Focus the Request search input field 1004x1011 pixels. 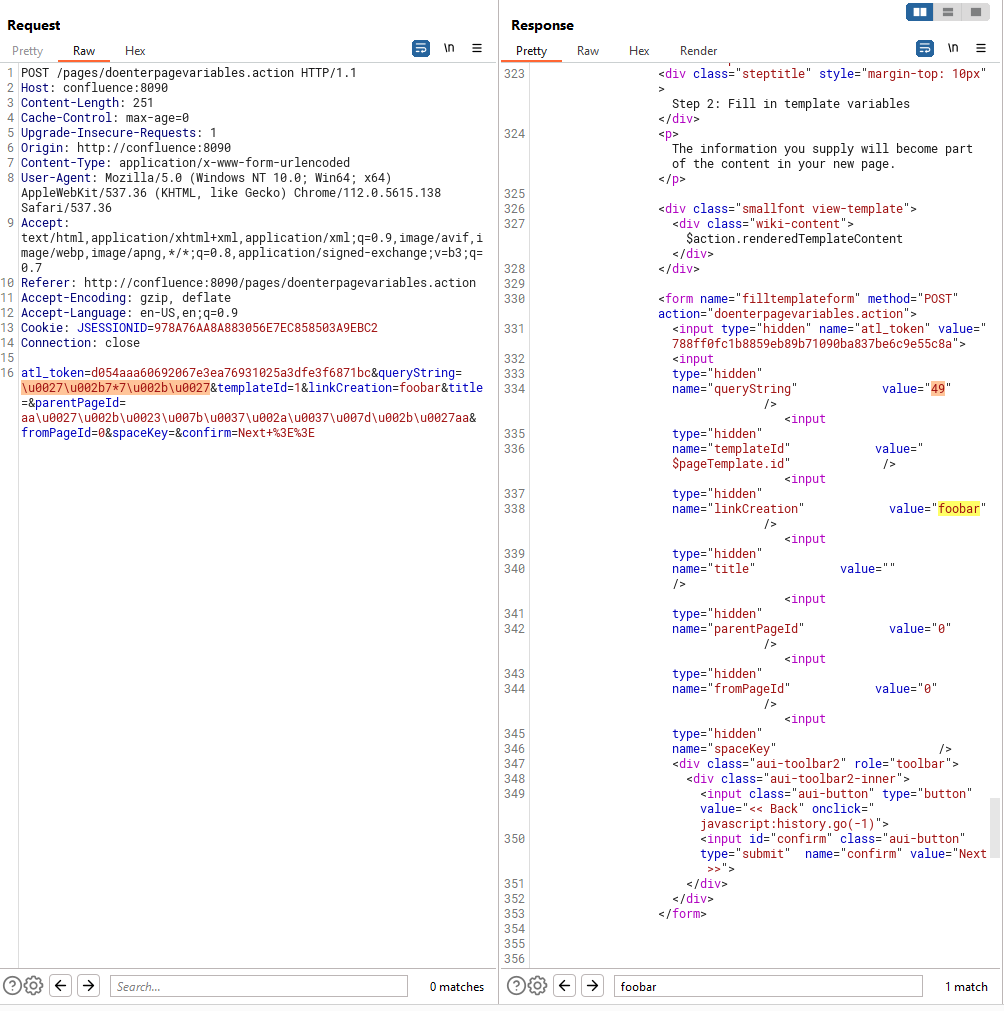[259, 986]
